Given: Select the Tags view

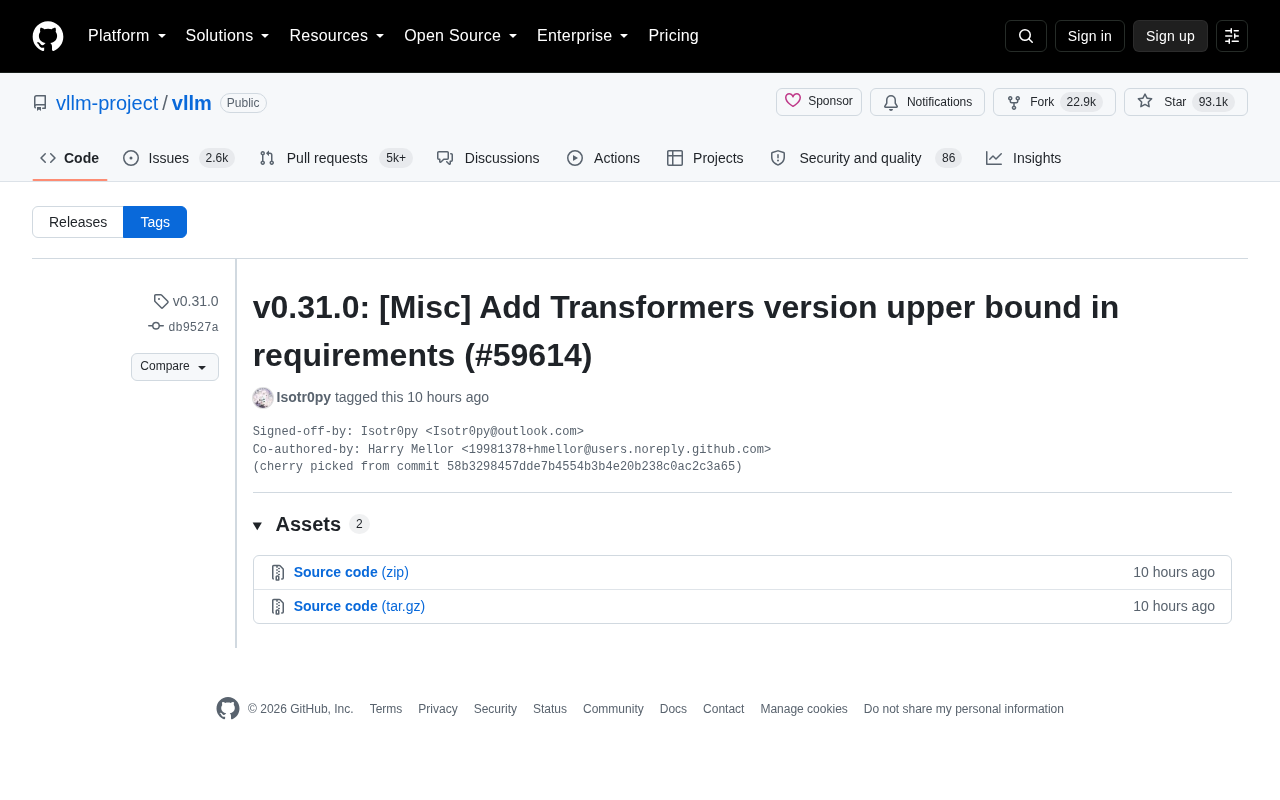Looking at the screenshot, I should tap(155, 222).
